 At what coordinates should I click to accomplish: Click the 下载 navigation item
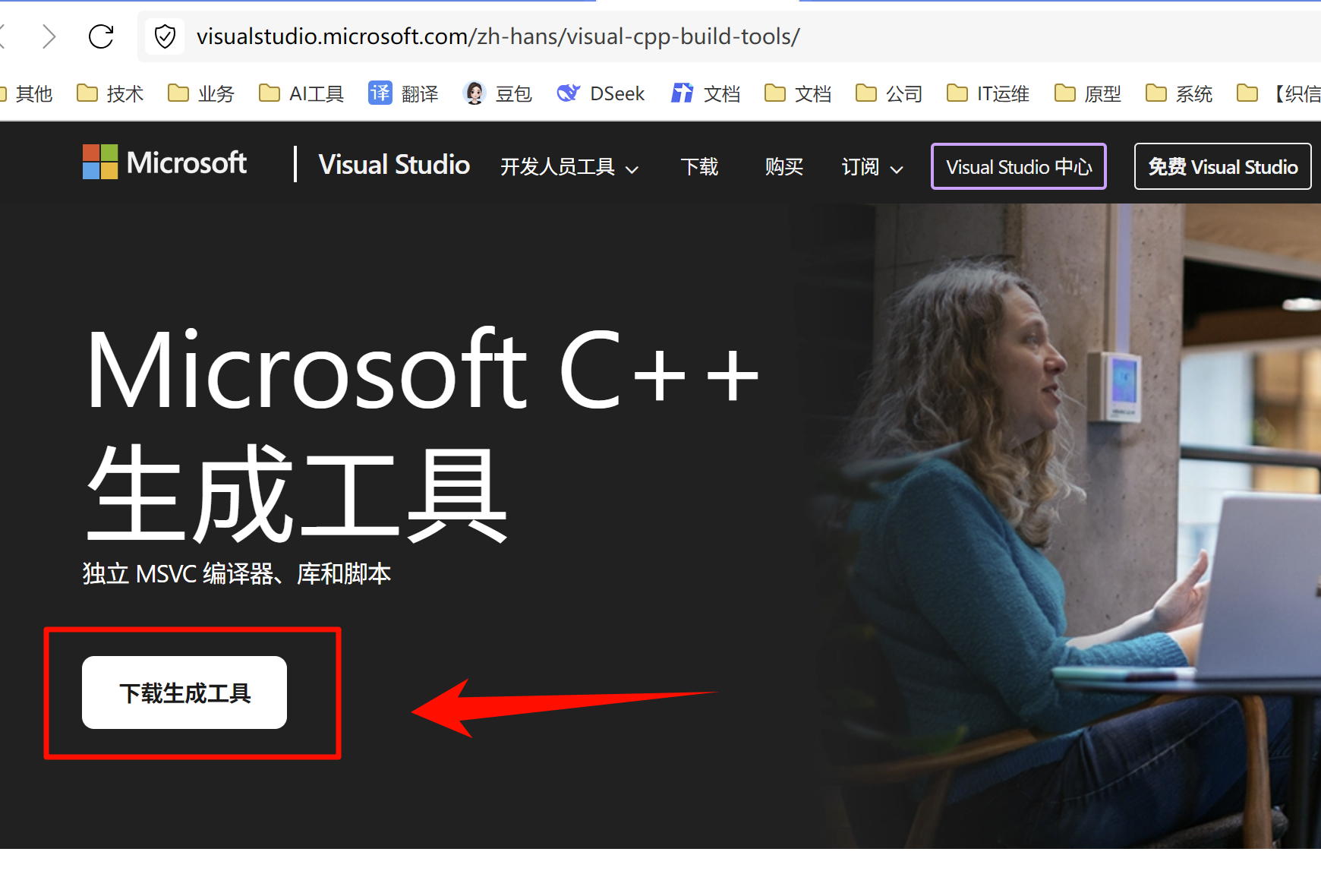(x=699, y=167)
